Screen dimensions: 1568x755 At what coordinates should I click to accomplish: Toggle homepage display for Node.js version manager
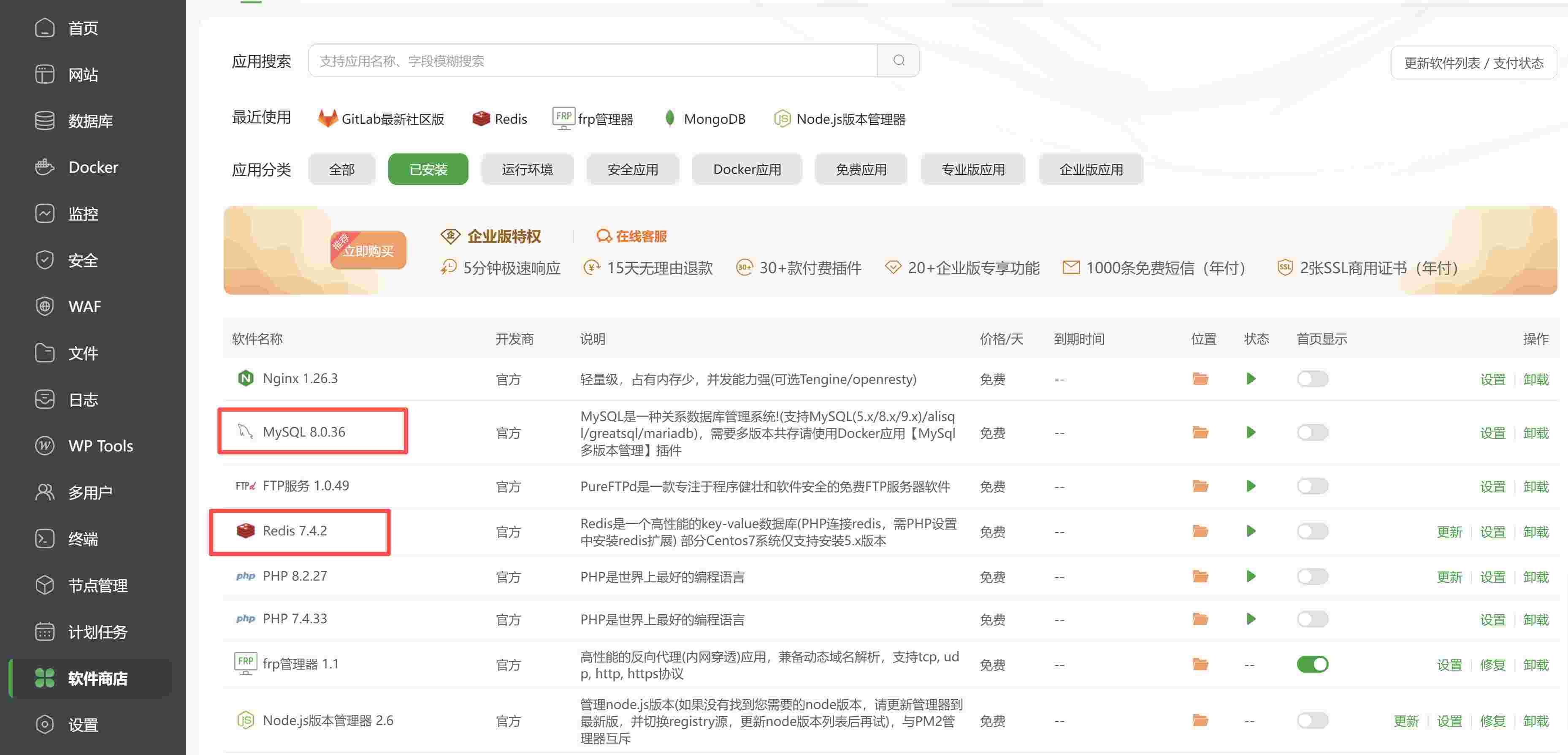click(x=1312, y=721)
